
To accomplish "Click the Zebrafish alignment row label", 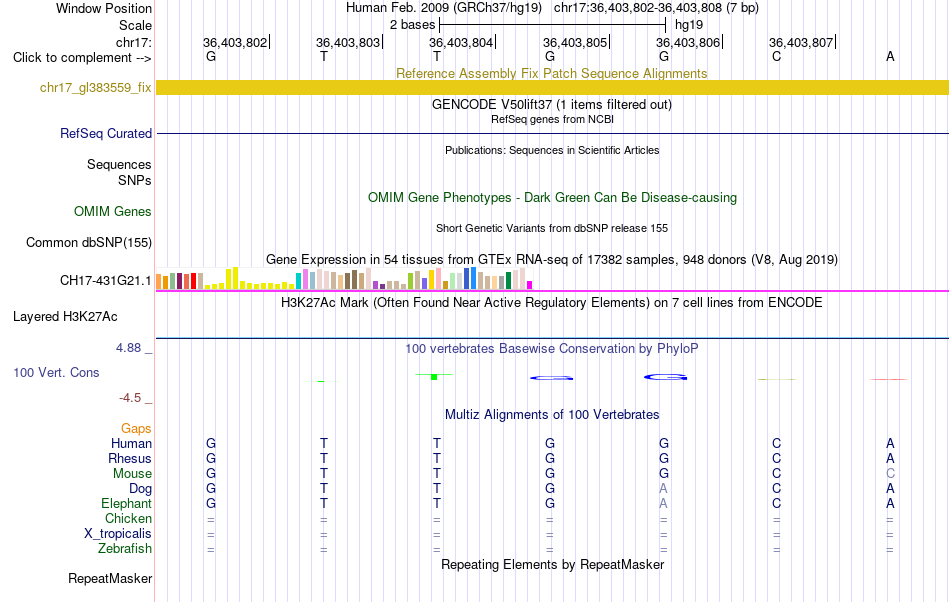I will tap(125, 549).
